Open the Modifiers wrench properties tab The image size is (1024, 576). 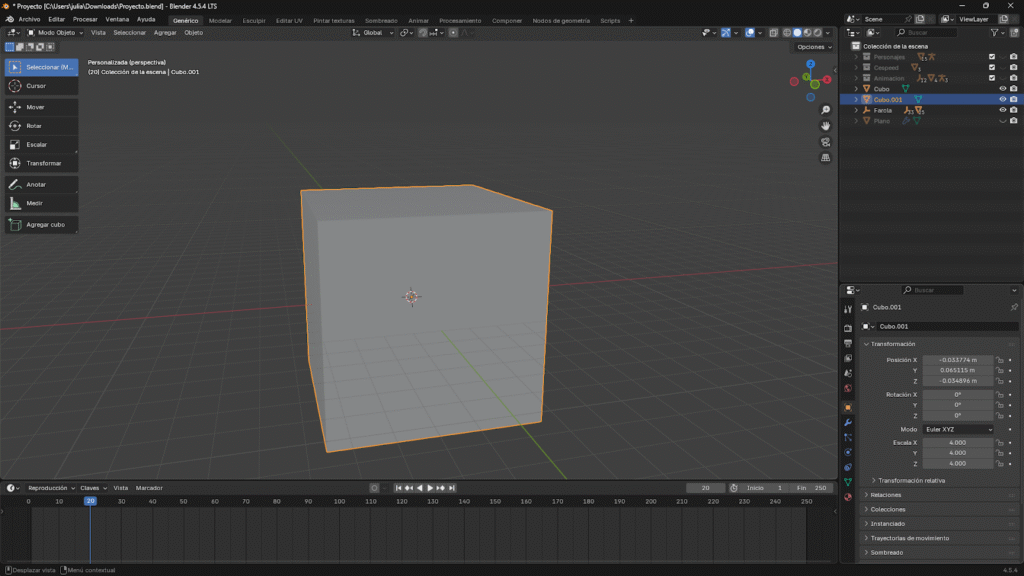(848, 423)
